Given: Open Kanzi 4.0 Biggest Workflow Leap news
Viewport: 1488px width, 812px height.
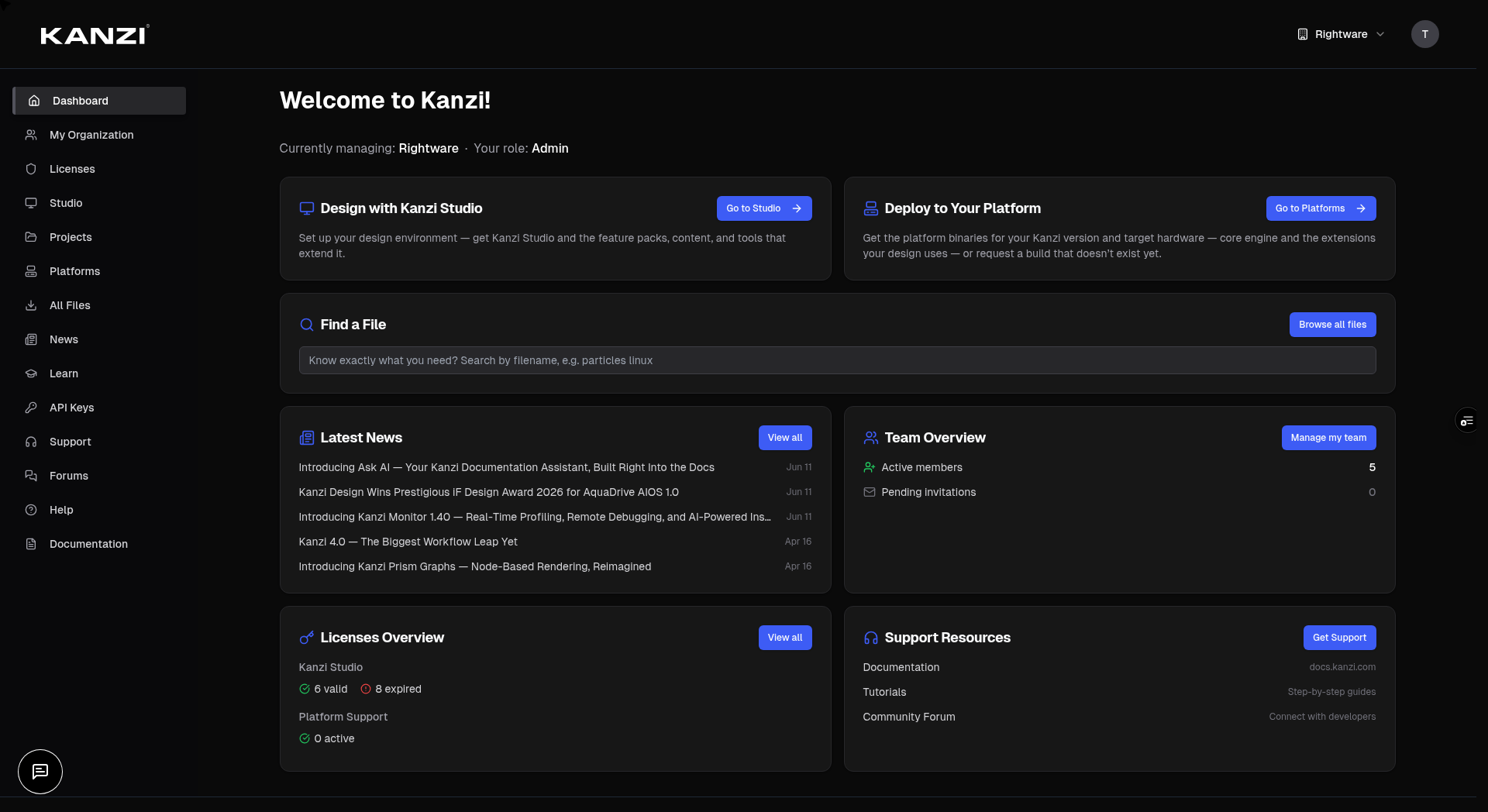Looking at the screenshot, I should [555, 542].
